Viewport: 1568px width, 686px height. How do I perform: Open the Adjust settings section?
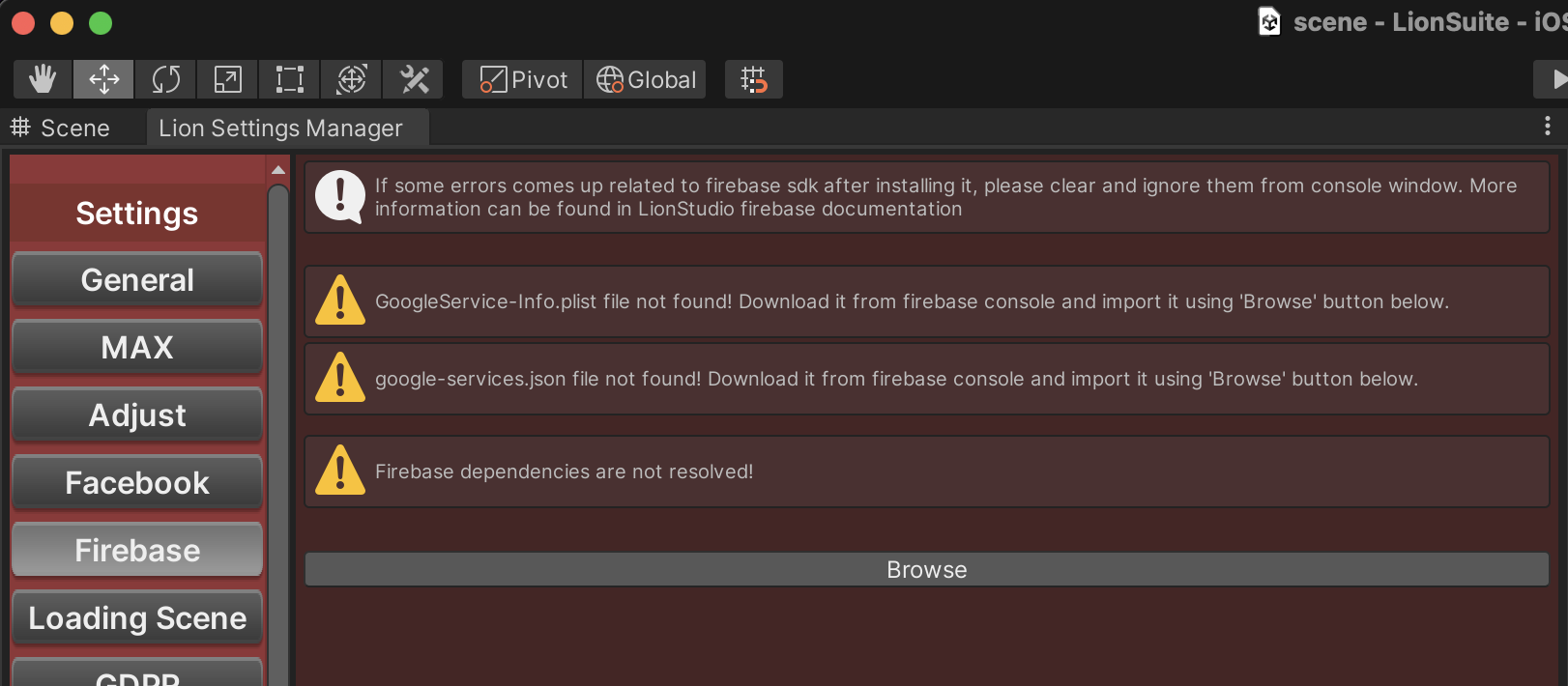[x=137, y=415]
